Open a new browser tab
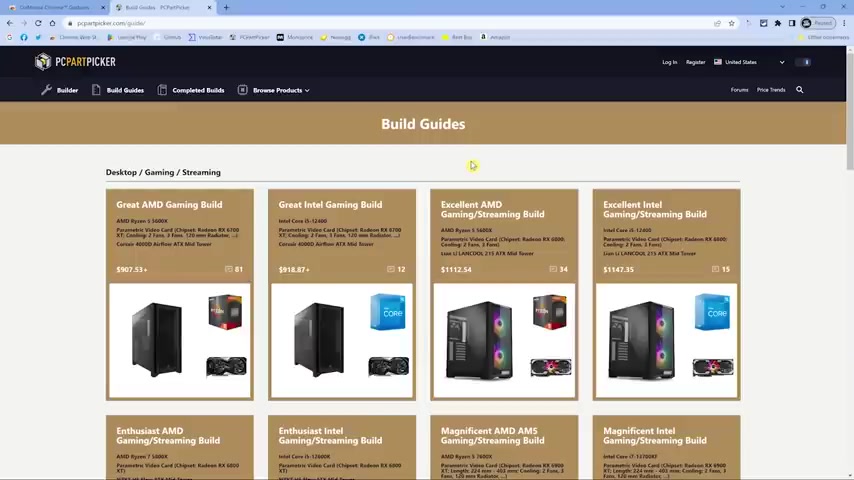The width and height of the screenshot is (854, 480). [226, 8]
